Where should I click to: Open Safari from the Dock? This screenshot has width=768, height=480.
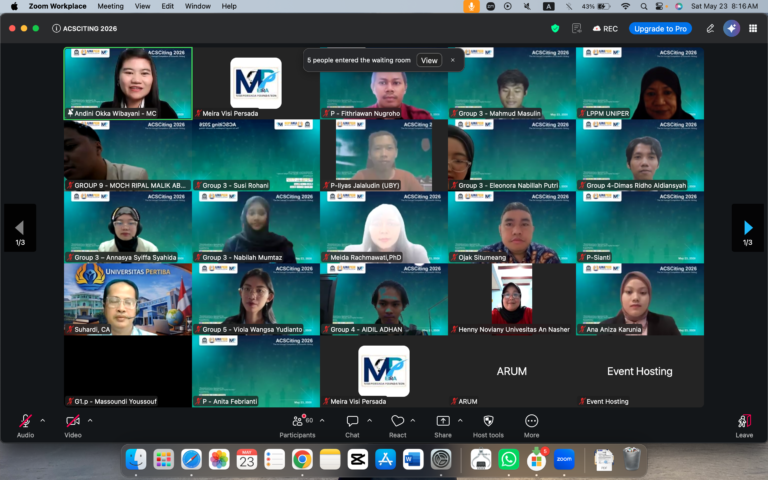(x=191, y=459)
